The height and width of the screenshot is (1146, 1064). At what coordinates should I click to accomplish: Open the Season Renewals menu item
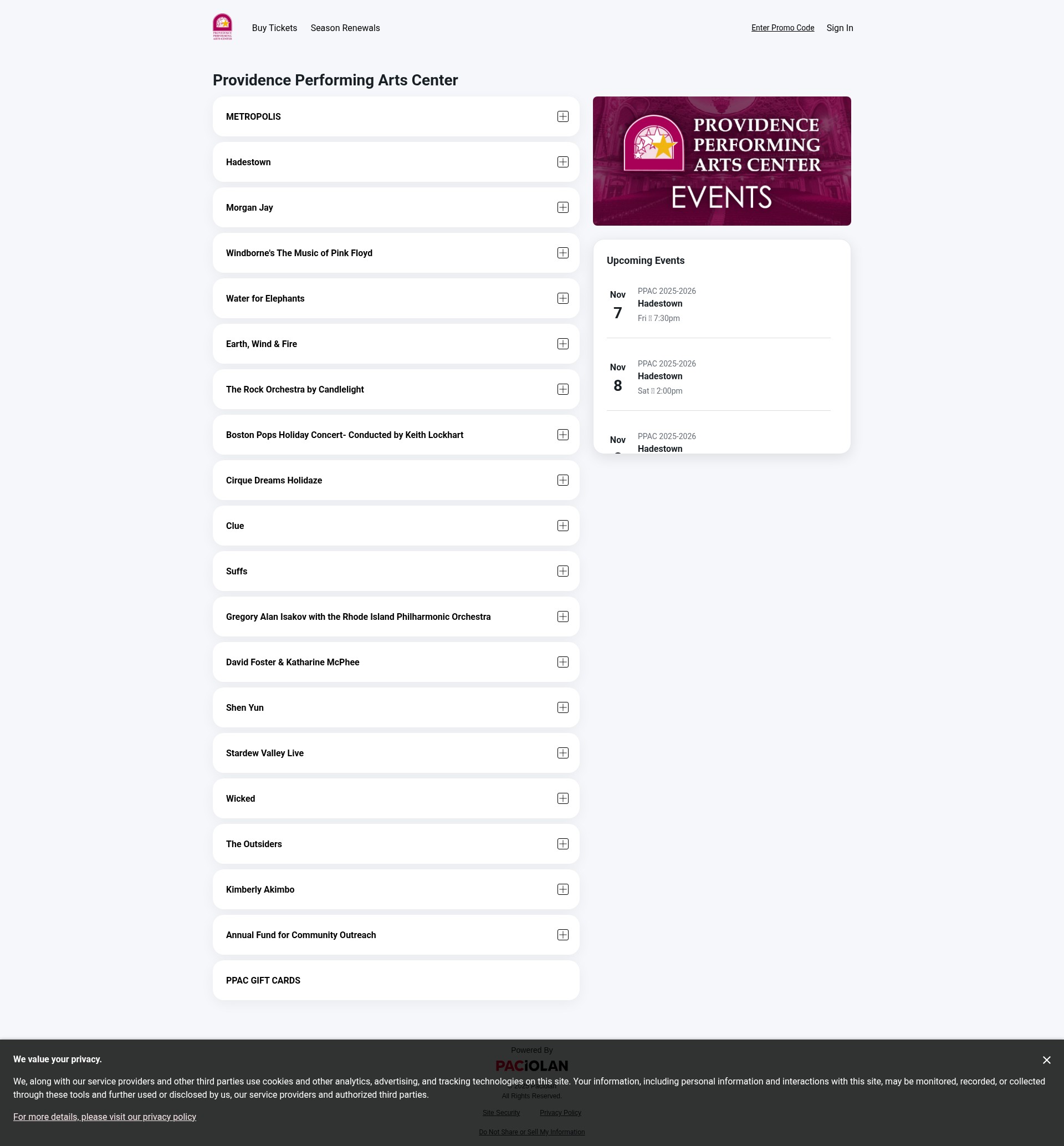tap(345, 28)
